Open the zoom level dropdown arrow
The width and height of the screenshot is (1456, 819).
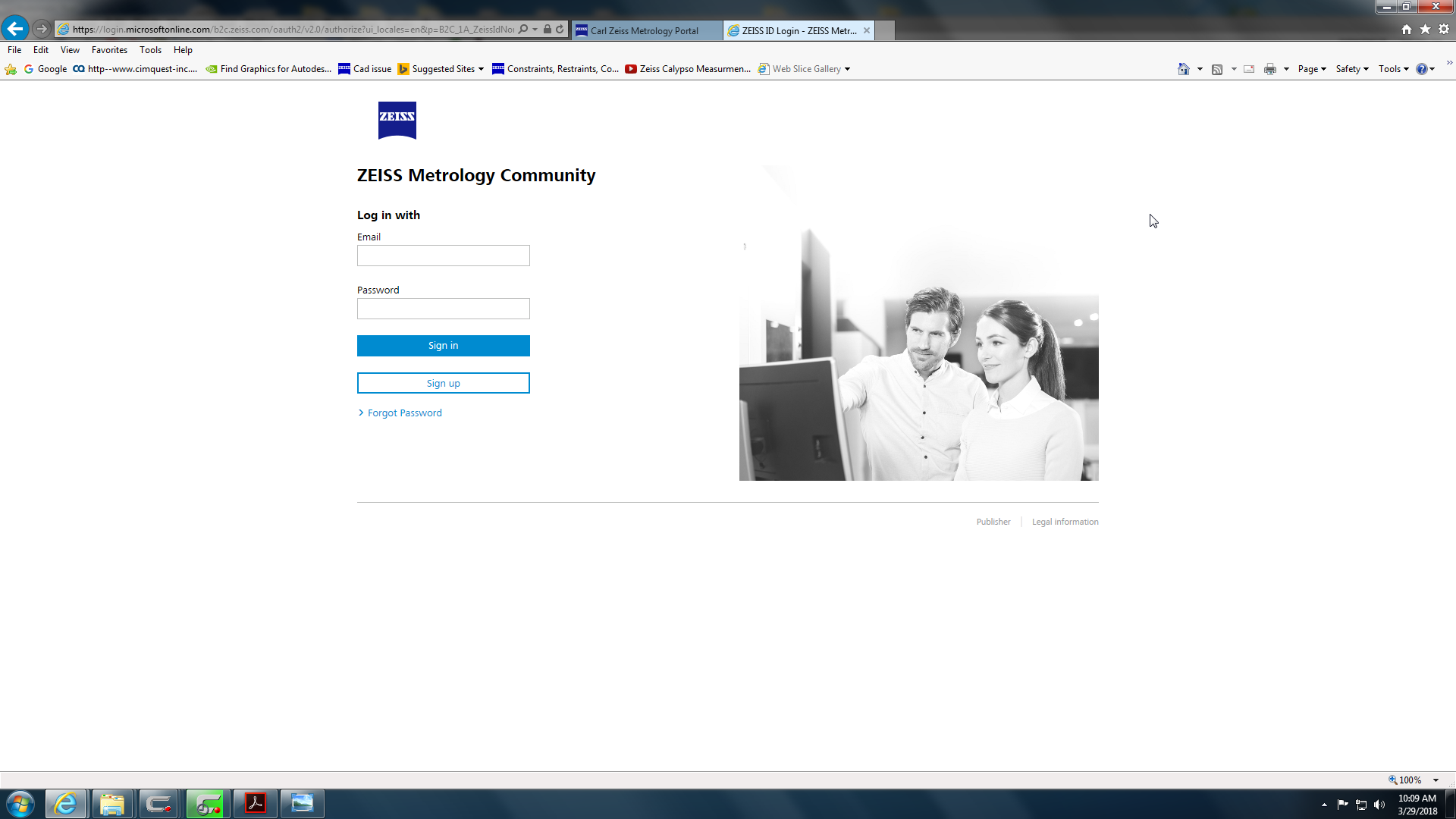coord(1436,780)
